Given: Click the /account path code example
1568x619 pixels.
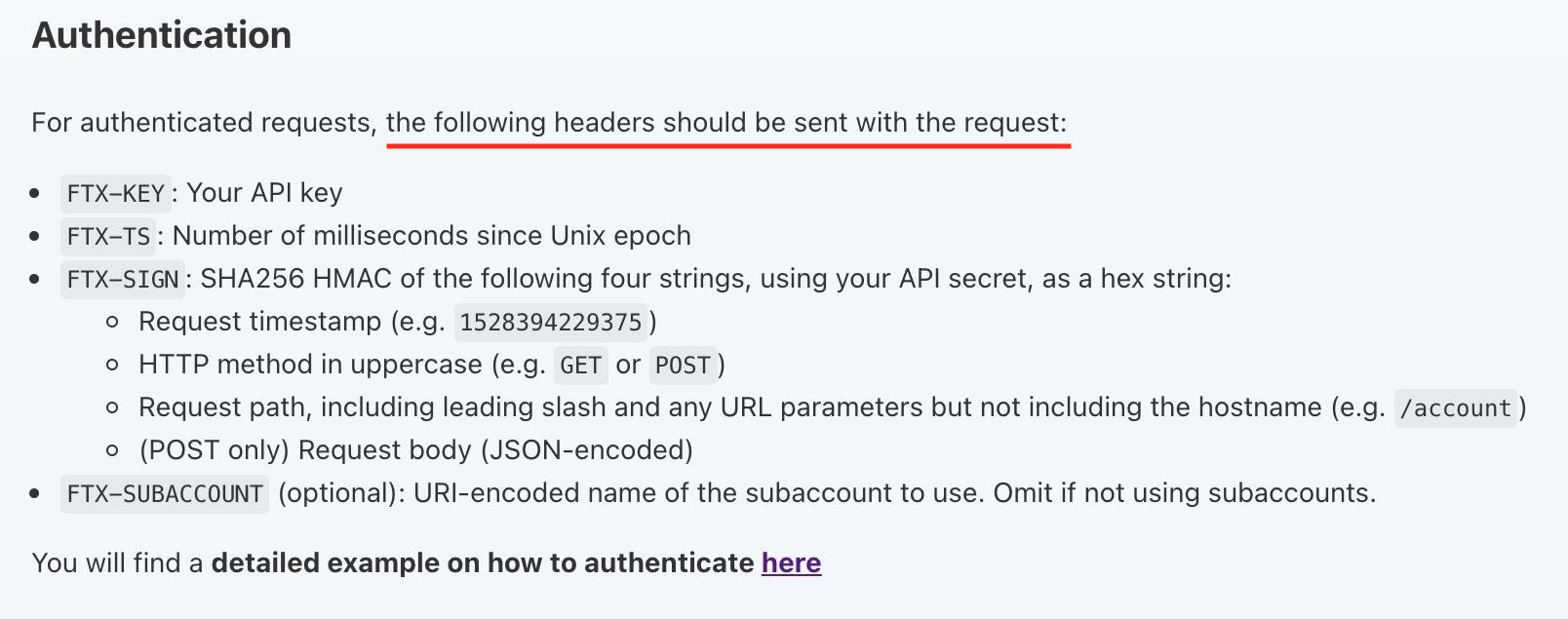Looking at the screenshot, I should pos(1455,407).
